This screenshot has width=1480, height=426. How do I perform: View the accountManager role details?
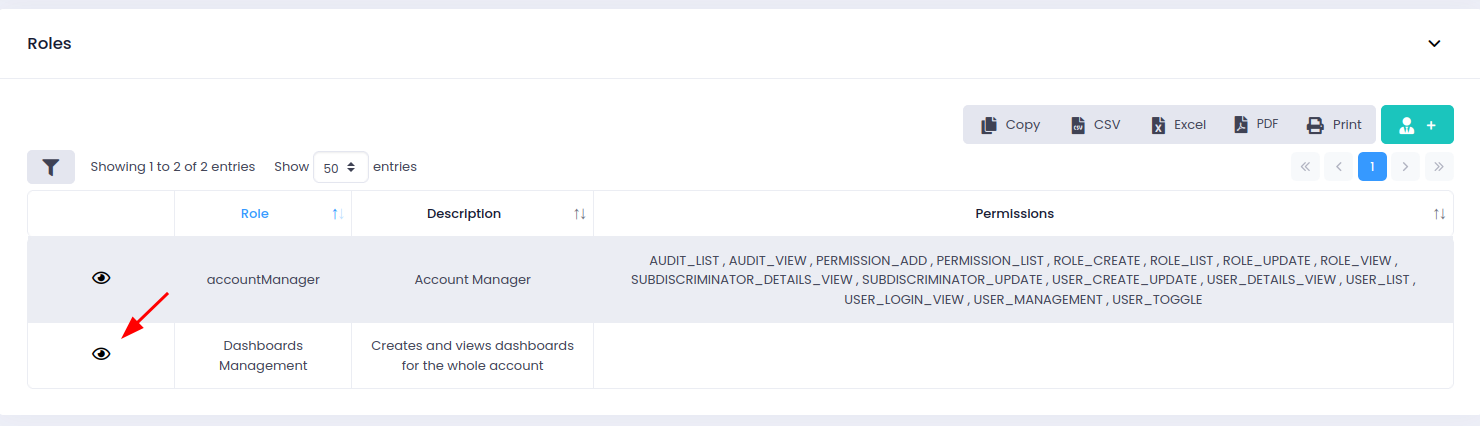pyautogui.click(x=101, y=279)
